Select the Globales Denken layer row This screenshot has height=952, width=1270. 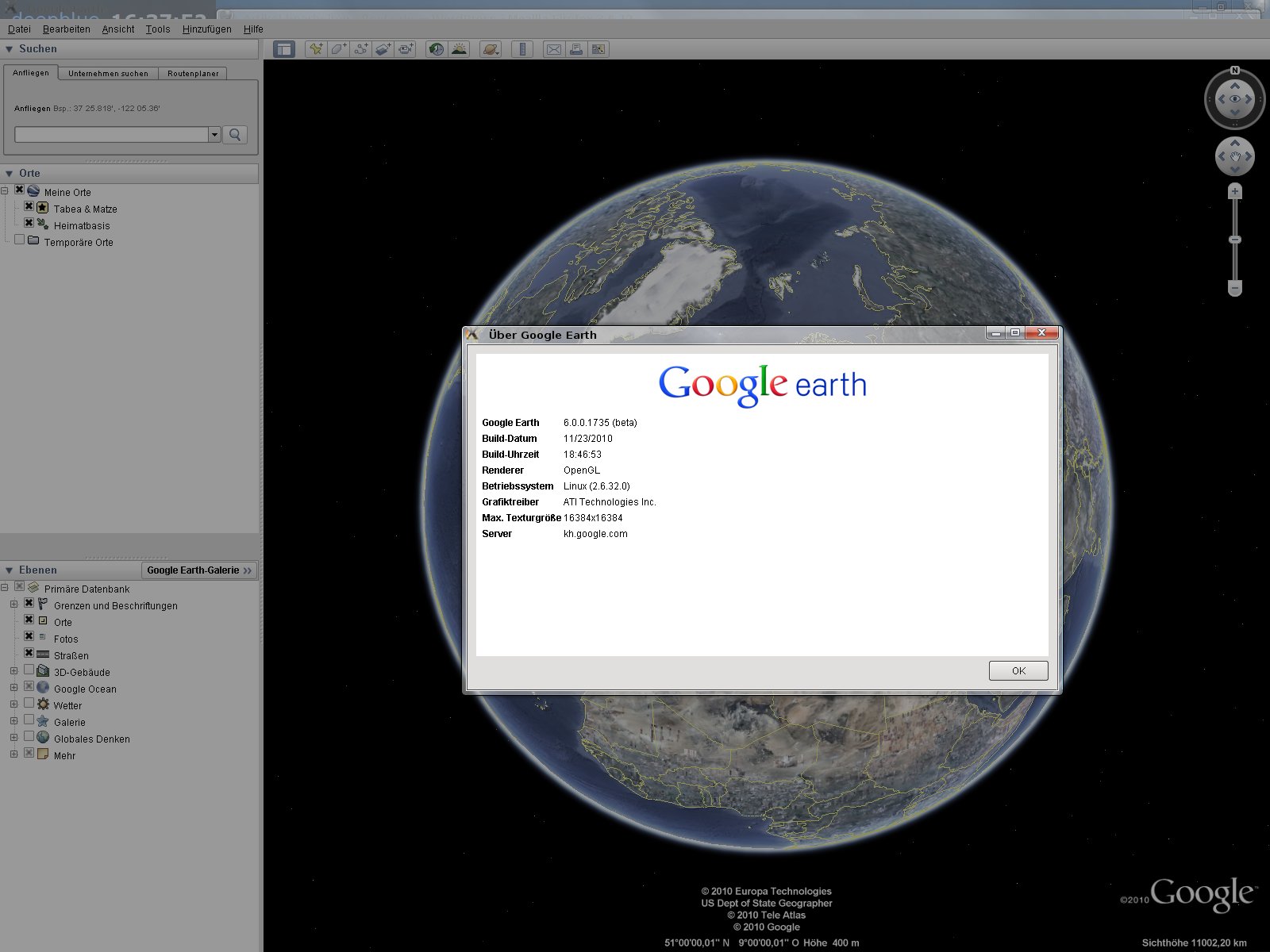[x=92, y=739]
